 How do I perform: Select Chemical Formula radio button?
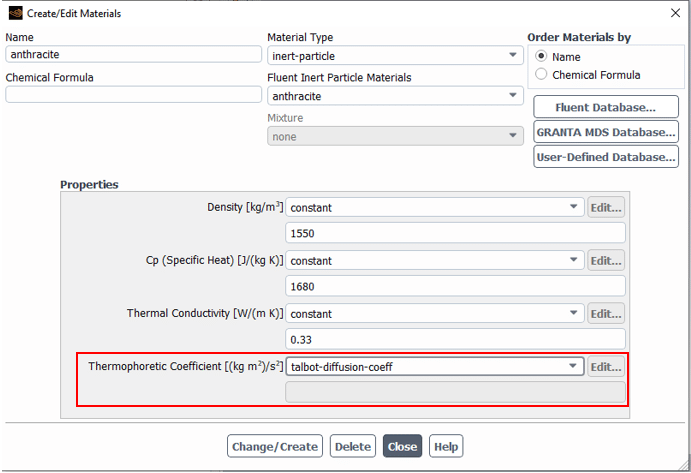click(x=542, y=75)
